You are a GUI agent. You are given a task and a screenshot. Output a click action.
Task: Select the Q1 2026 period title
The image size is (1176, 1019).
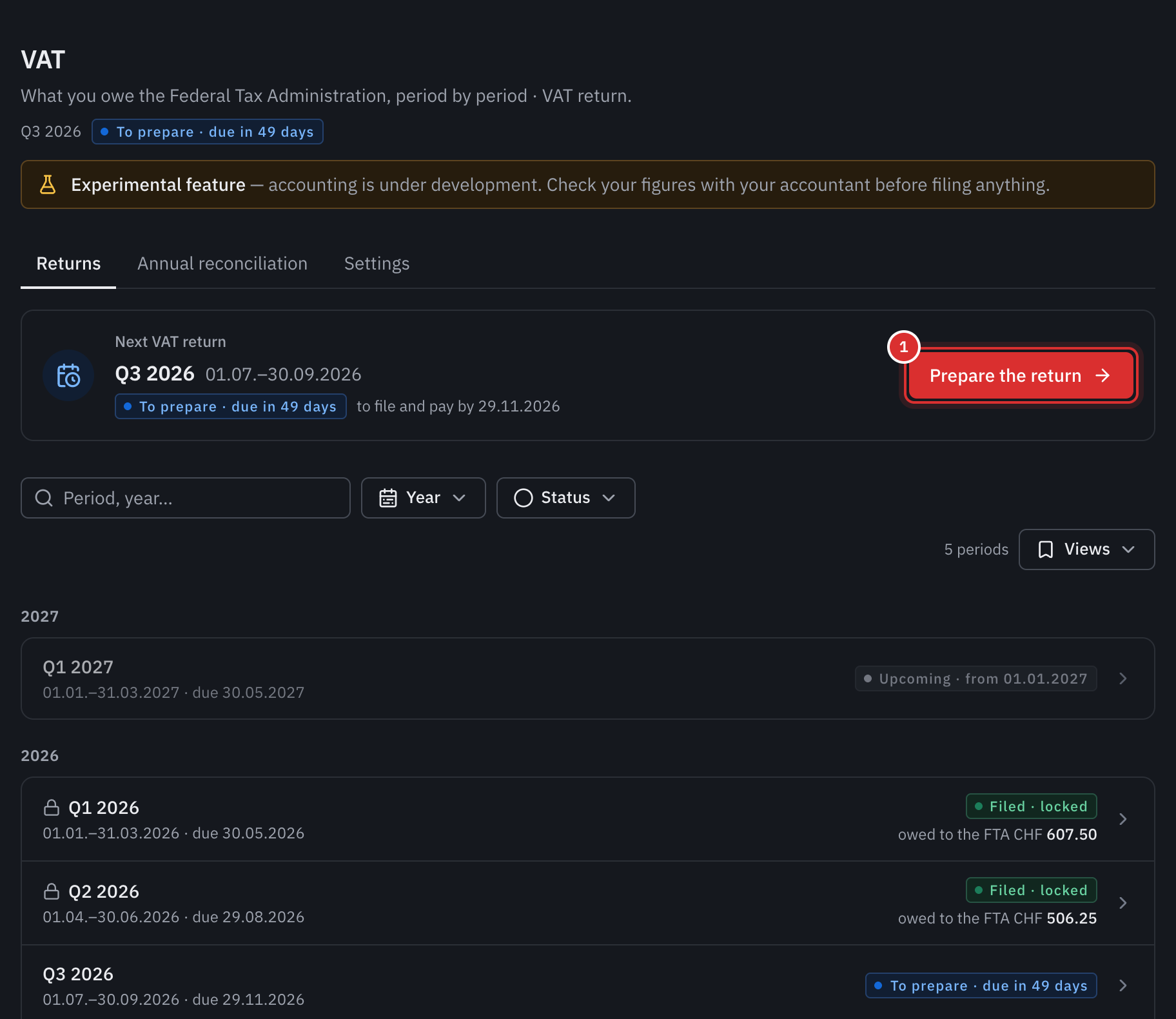tap(104, 807)
